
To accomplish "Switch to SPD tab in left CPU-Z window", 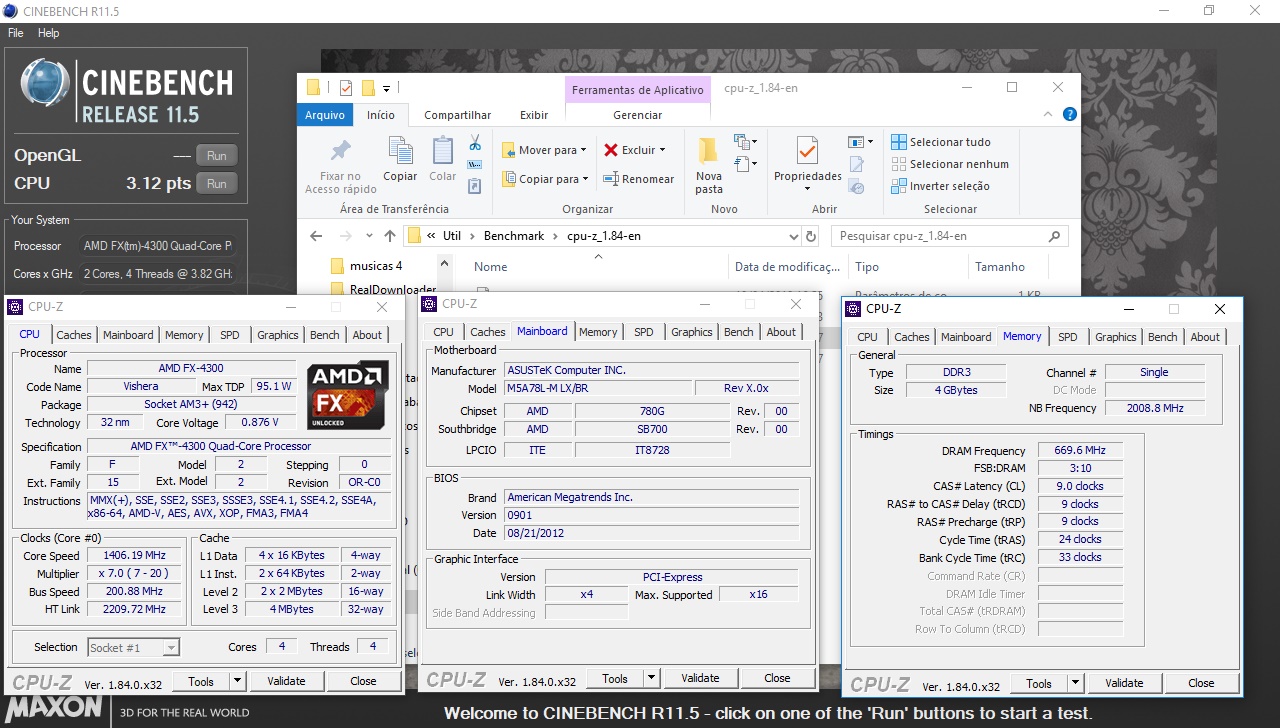I will pos(230,335).
